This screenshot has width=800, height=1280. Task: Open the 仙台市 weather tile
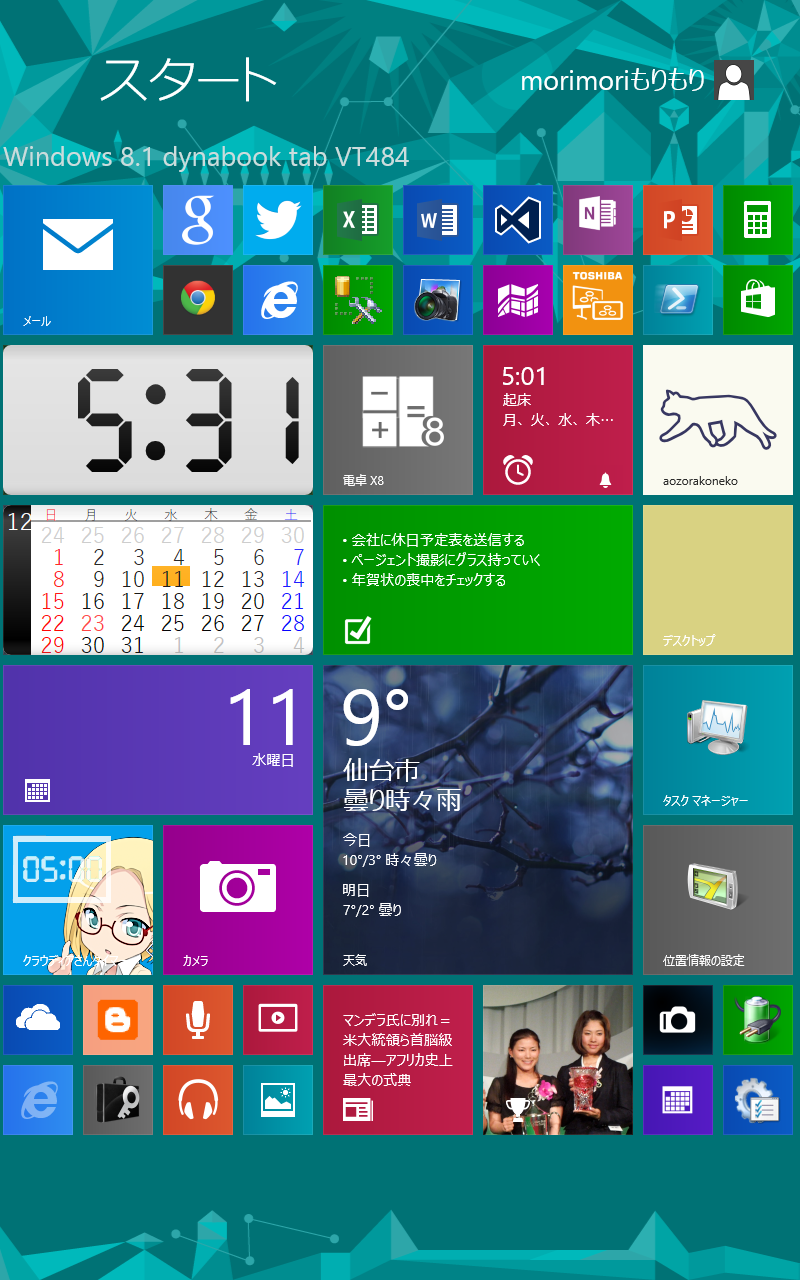pyautogui.click(x=478, y=820)
